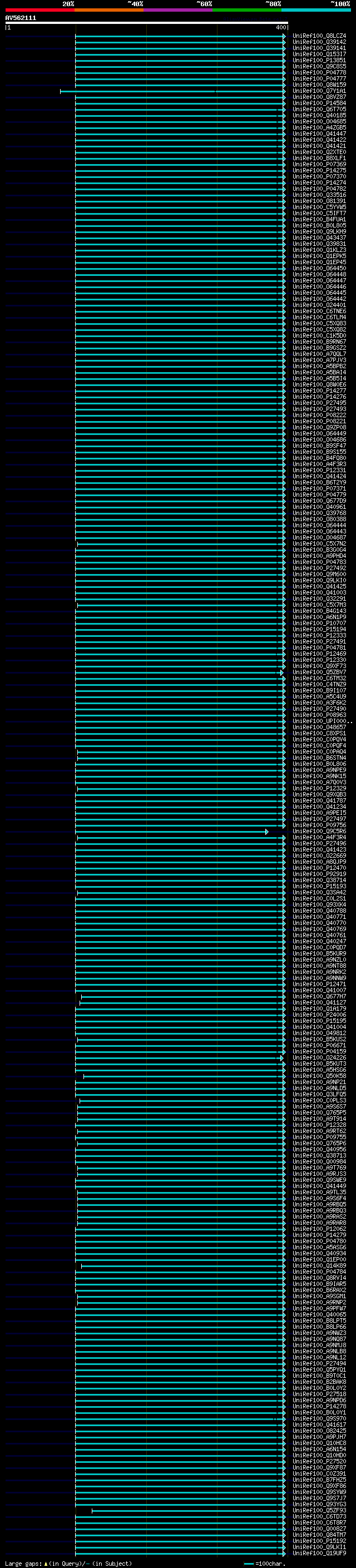Select the last hit UniRef100_Q19UF9

(319, 1554)
